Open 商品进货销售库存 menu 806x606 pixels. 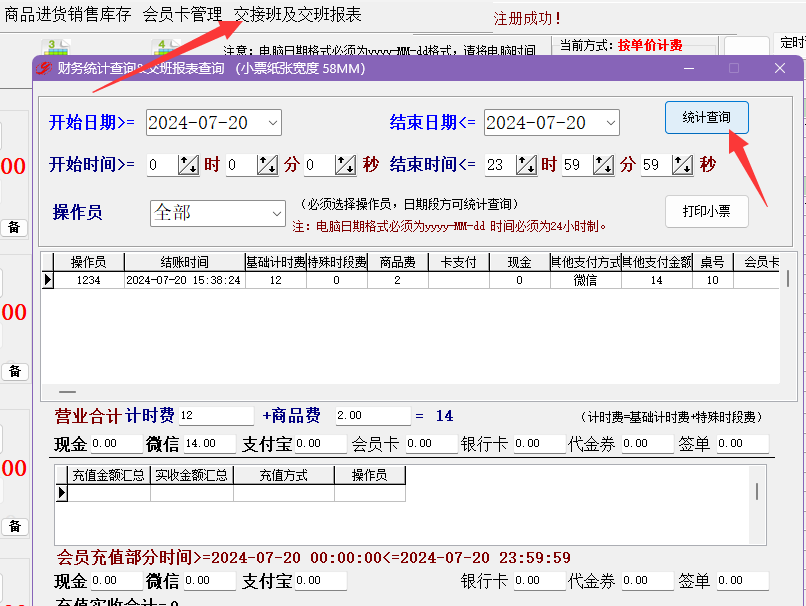(67, 14)
